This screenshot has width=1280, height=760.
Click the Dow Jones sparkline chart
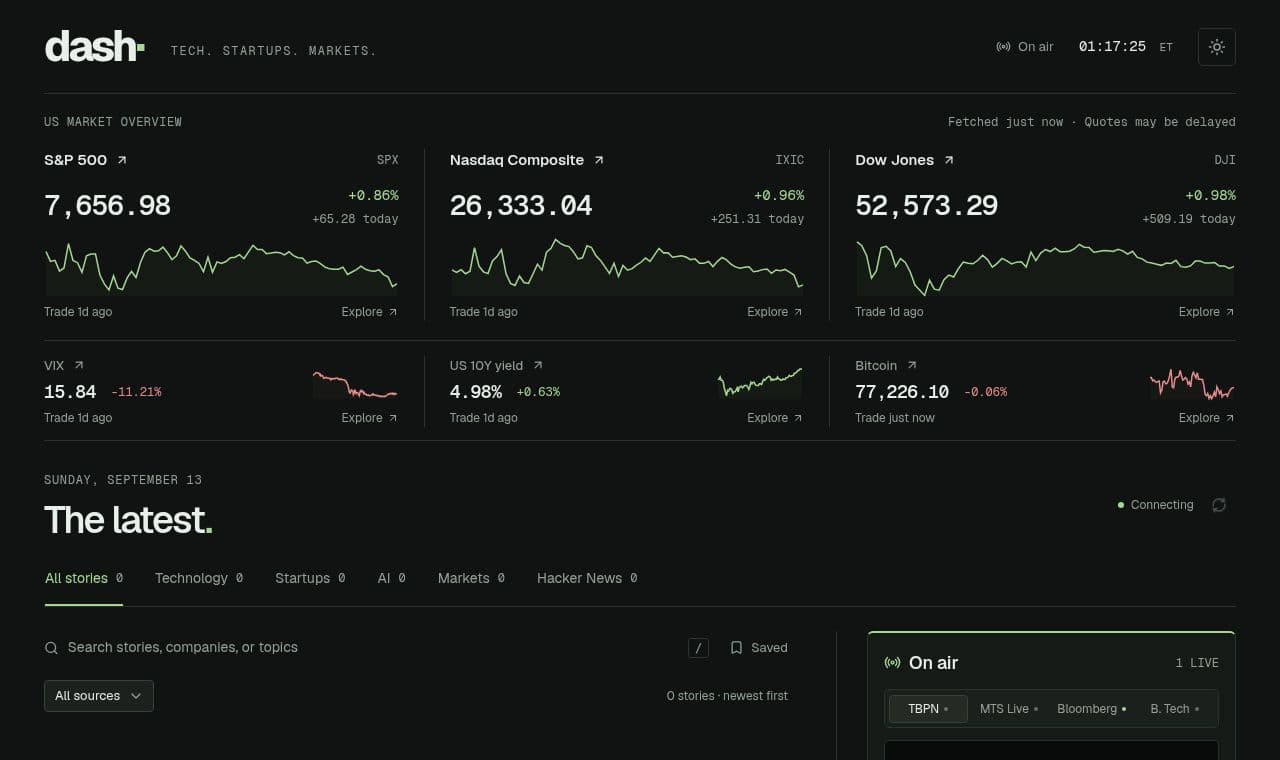(1045, 268)
